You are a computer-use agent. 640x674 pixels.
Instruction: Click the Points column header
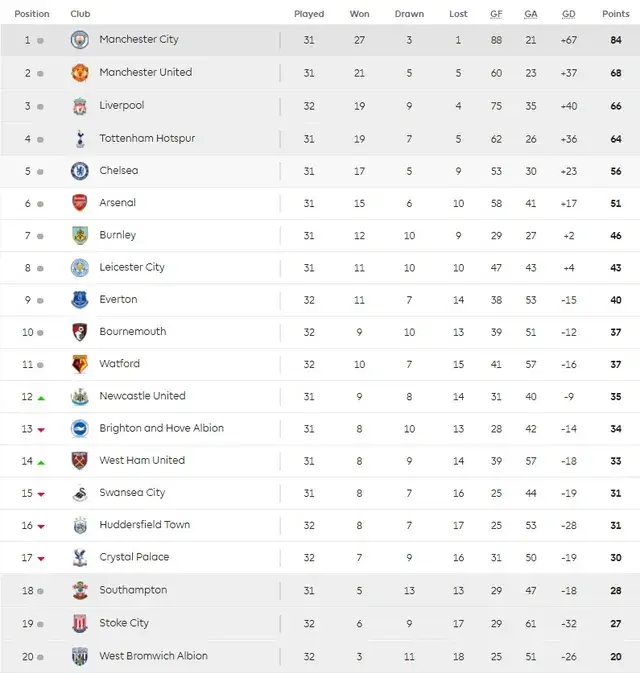click(615, 14)
